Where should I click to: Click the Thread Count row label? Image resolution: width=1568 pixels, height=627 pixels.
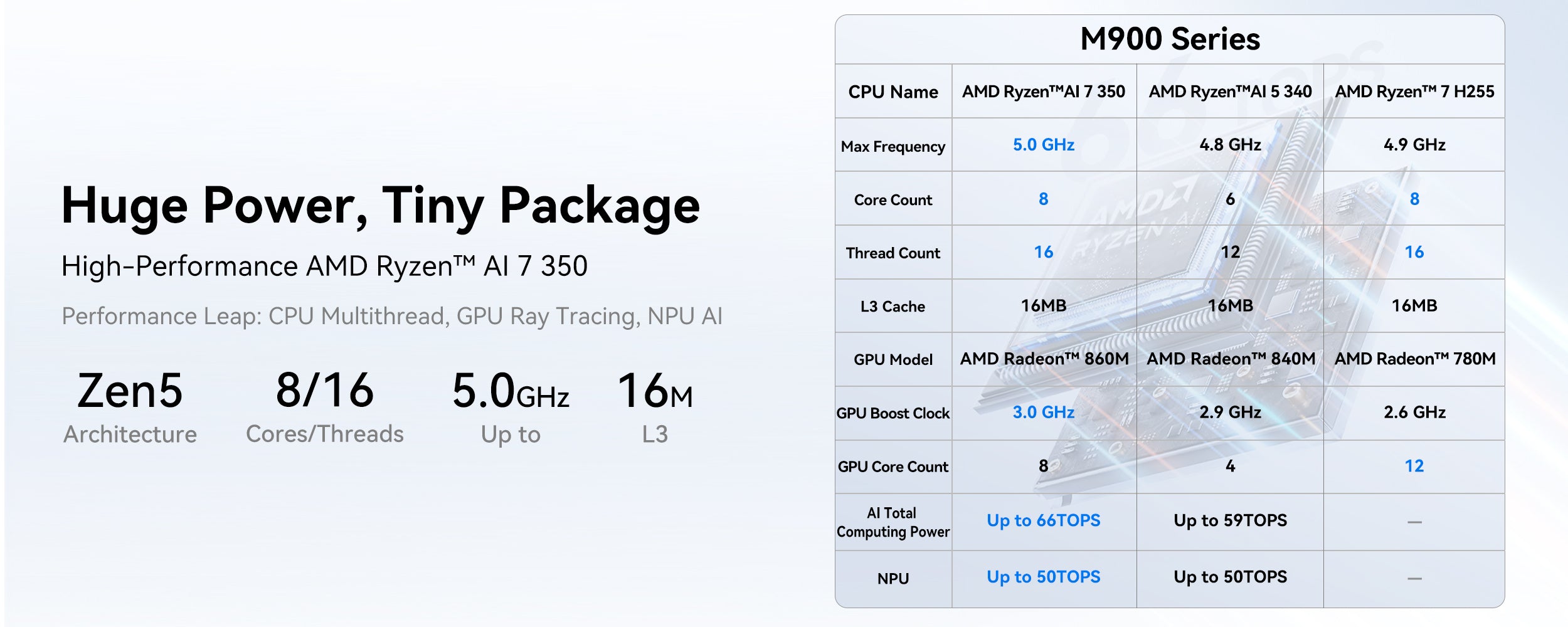893,253
